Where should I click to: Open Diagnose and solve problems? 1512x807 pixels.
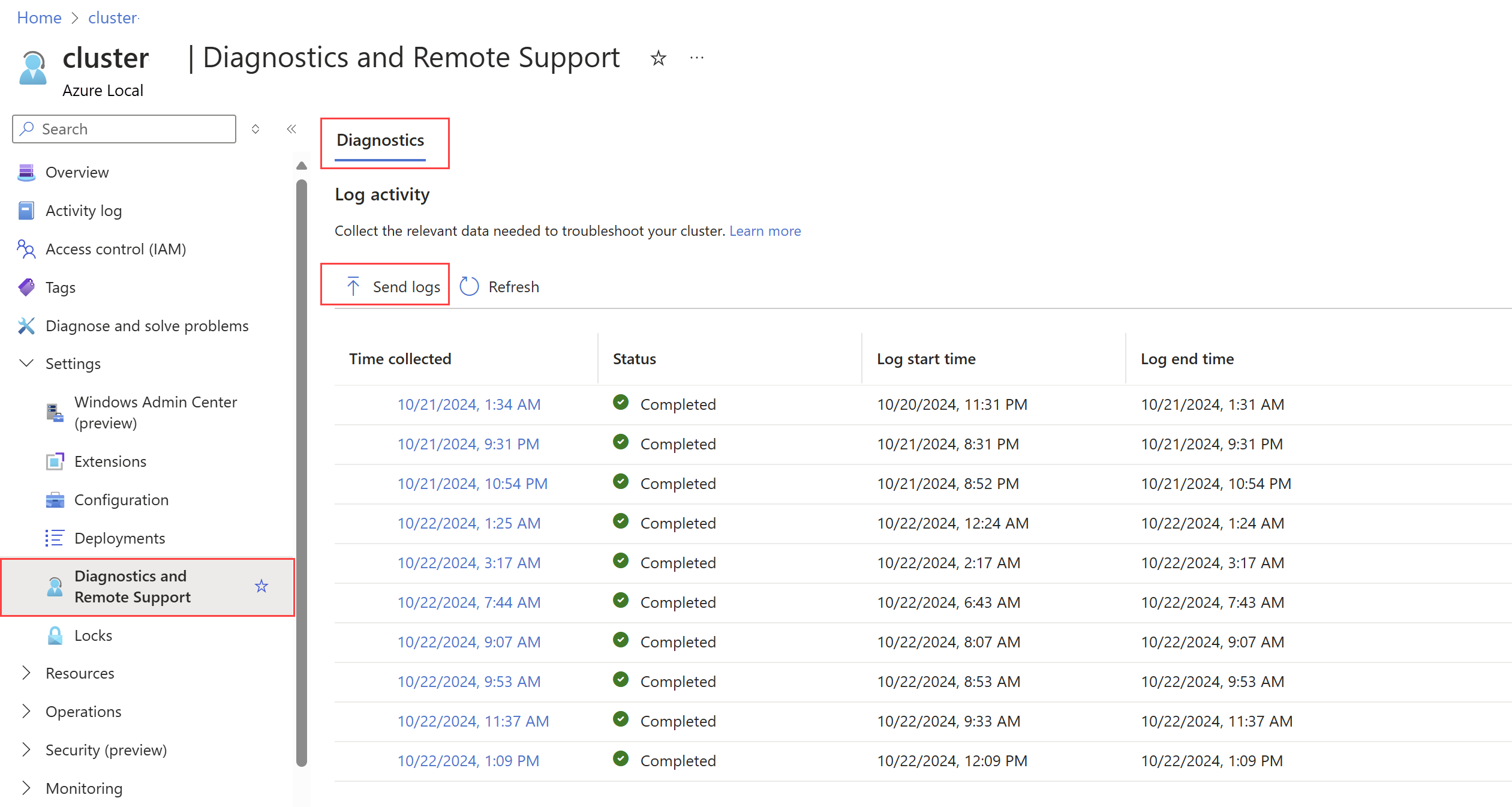point(146,326)
